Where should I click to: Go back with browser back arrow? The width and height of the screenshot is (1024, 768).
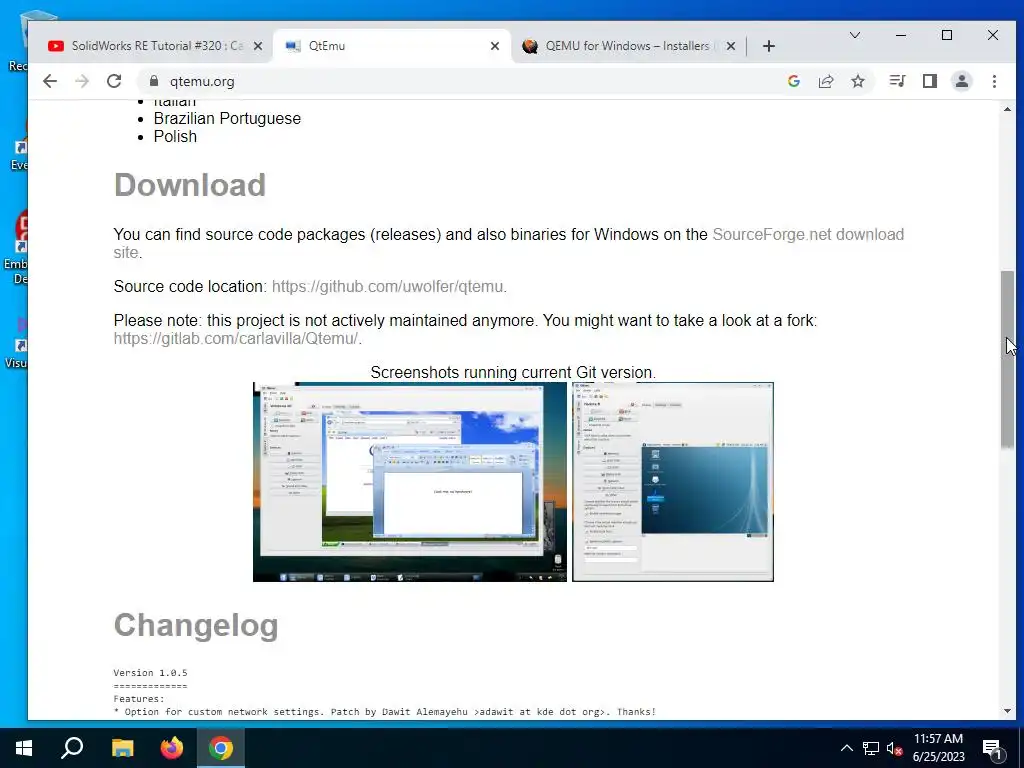click(x=50, y=81)
